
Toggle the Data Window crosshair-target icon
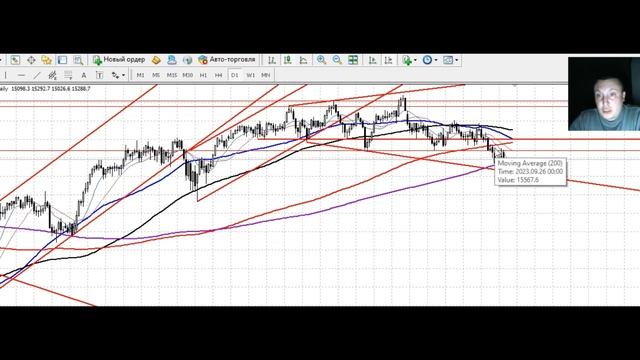pos(31,60)
